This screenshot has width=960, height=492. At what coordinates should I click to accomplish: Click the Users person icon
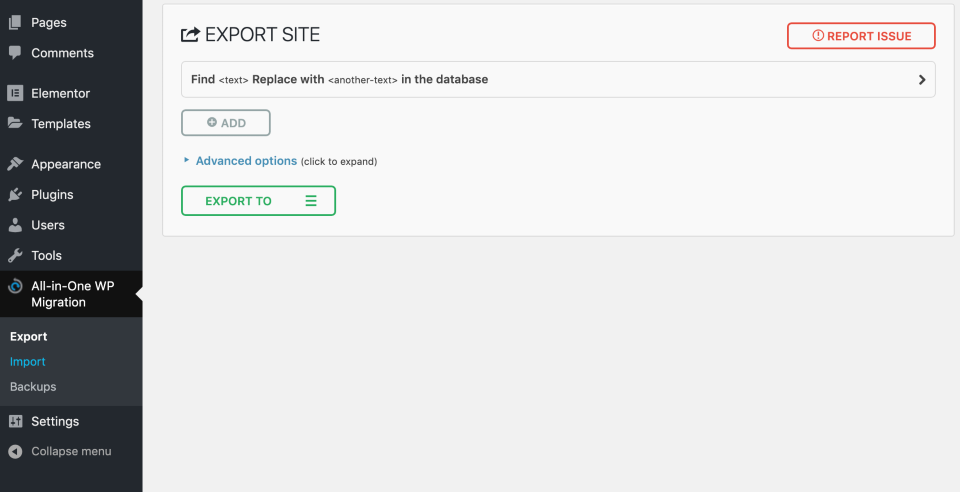(x=15, y=225)
